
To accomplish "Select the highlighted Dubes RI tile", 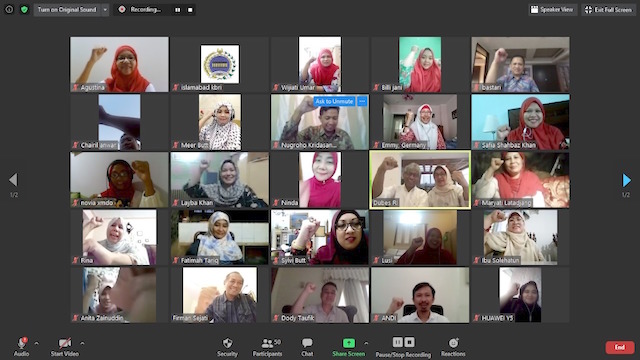I will click(x=420, y=180).
